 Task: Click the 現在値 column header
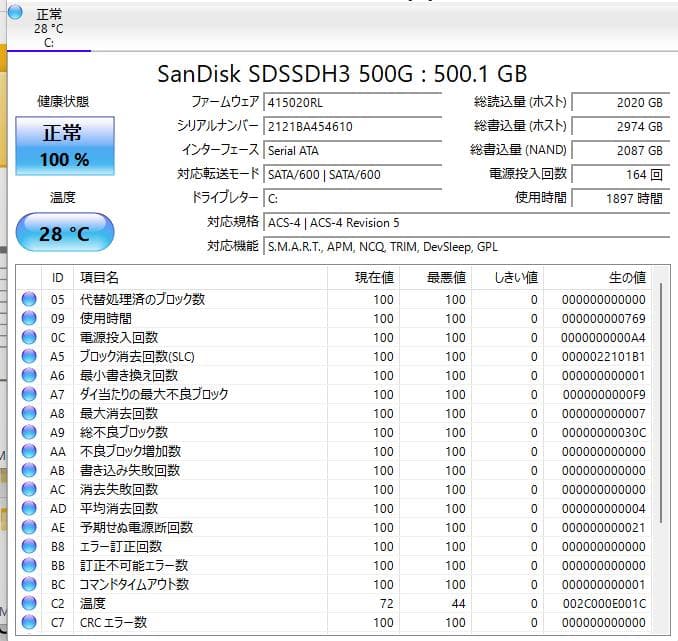(363, 278)
